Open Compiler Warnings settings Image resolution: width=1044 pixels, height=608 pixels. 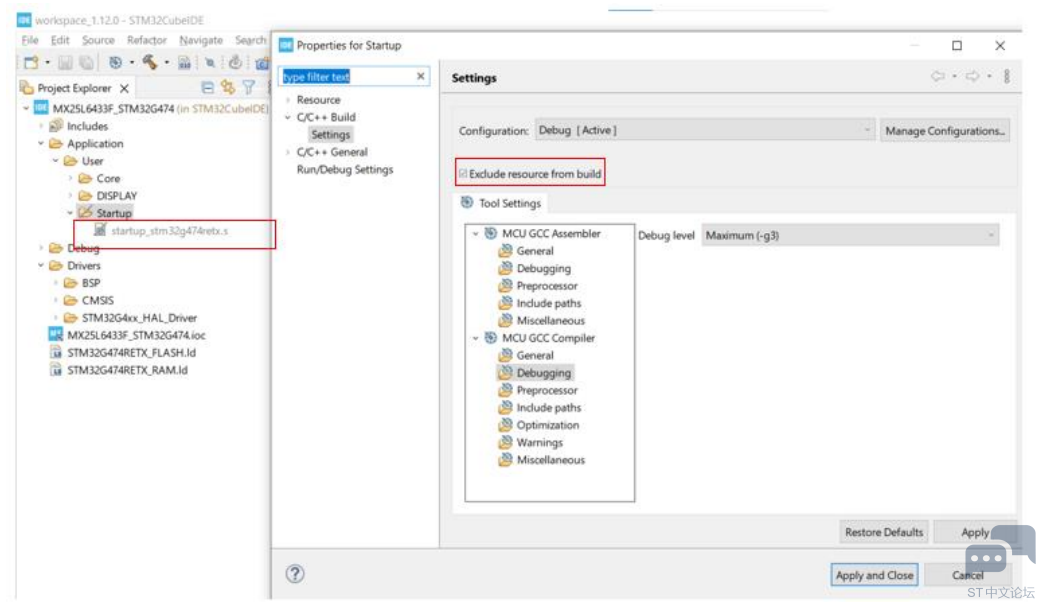pyautogui.click(x=539, y=442)
